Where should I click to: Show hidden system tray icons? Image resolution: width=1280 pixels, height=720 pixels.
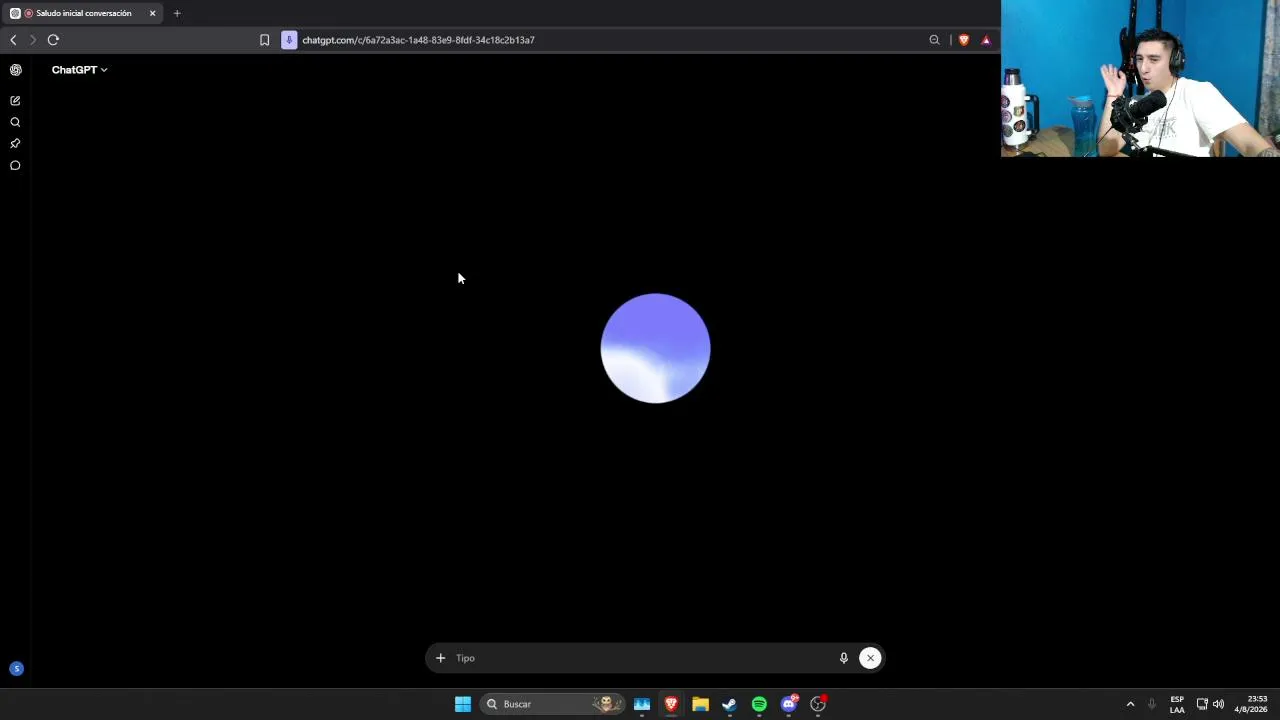1131,704
